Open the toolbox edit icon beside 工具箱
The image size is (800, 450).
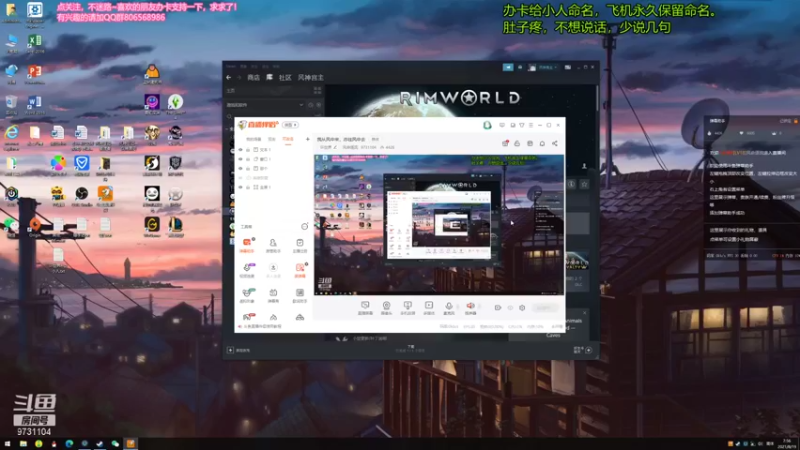tap(305, 227)
